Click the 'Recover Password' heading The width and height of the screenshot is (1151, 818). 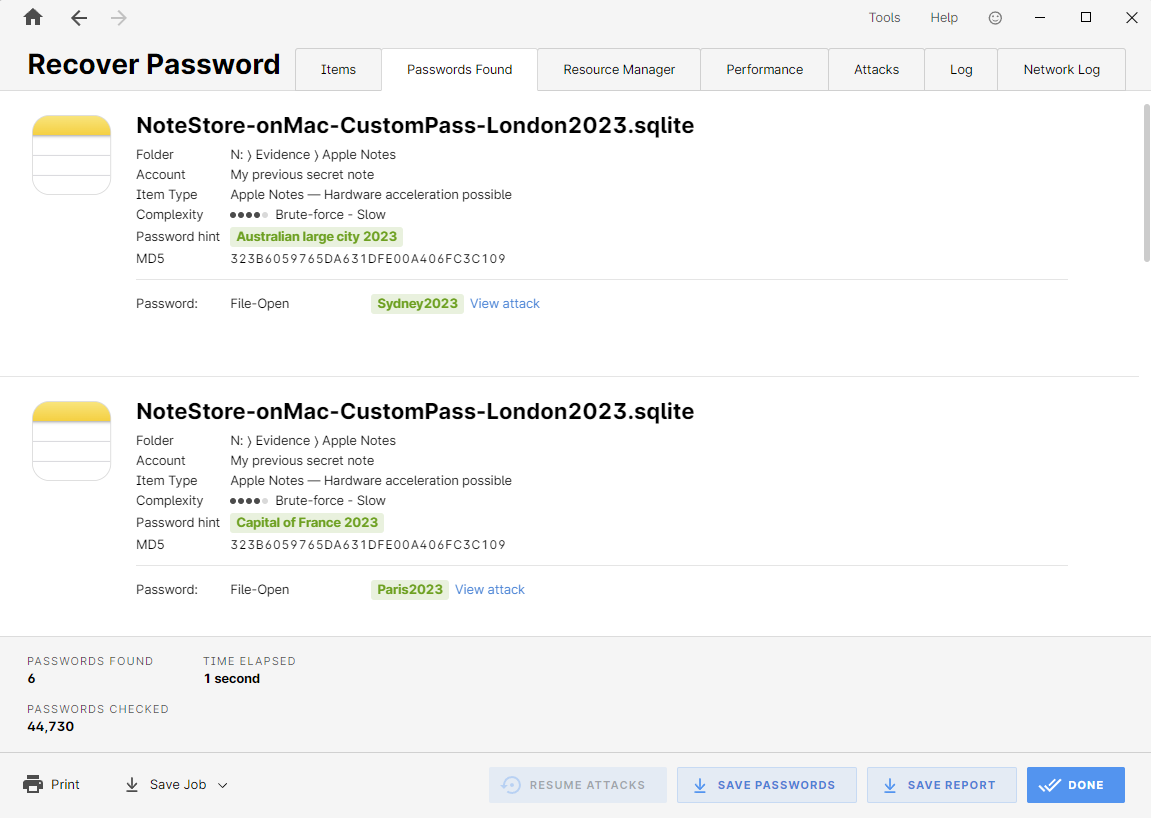click(x=153, y=65)
